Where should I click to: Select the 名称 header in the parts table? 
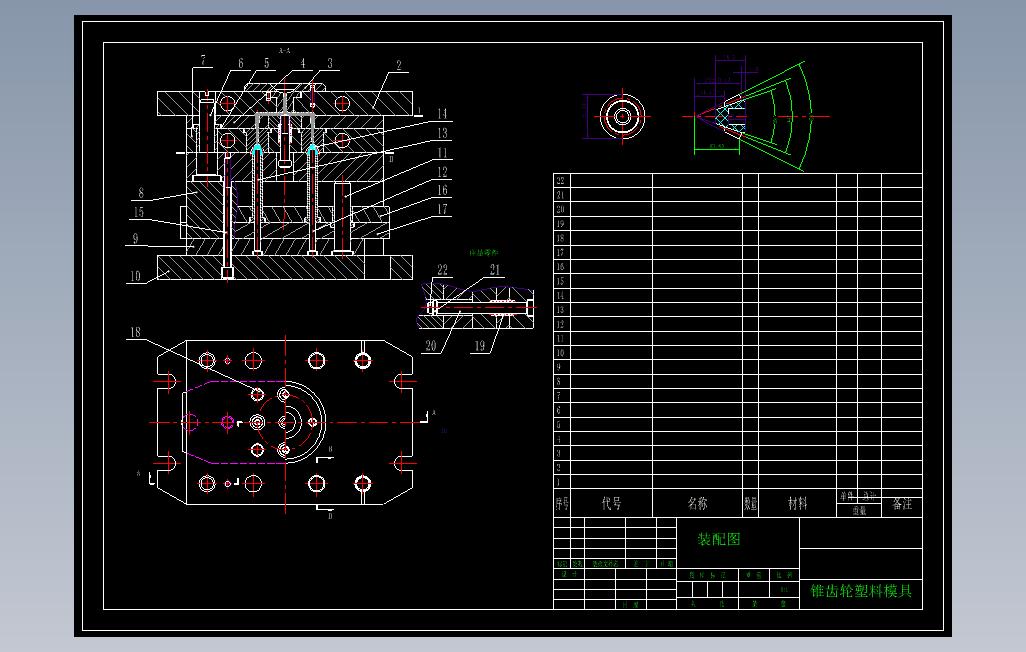(697, 503)
